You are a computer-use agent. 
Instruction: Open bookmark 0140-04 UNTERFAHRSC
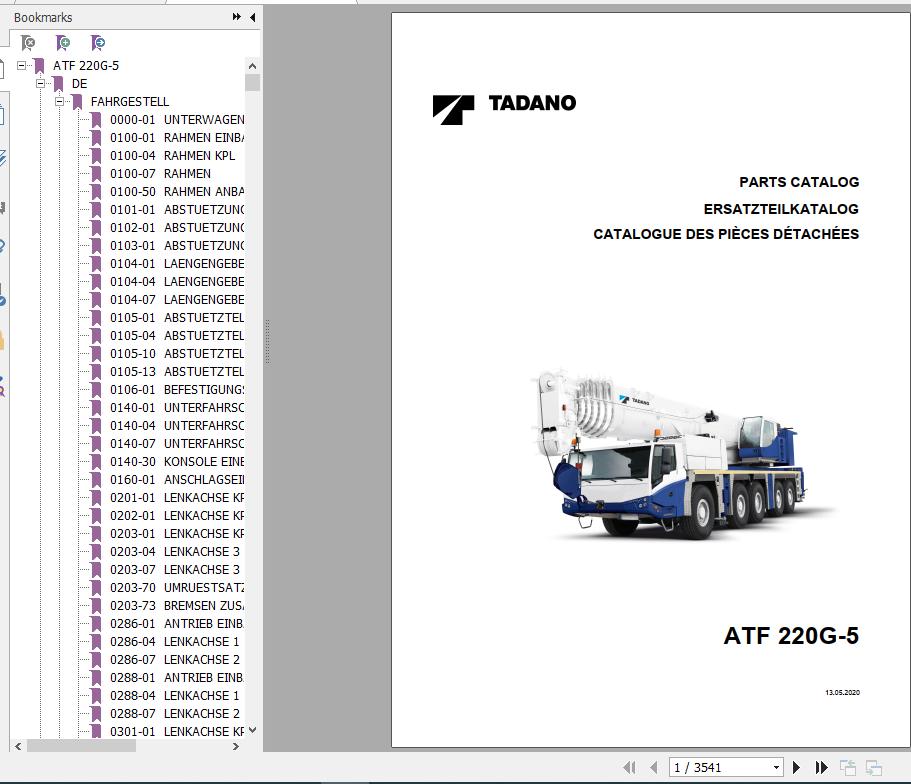point(177,426)
